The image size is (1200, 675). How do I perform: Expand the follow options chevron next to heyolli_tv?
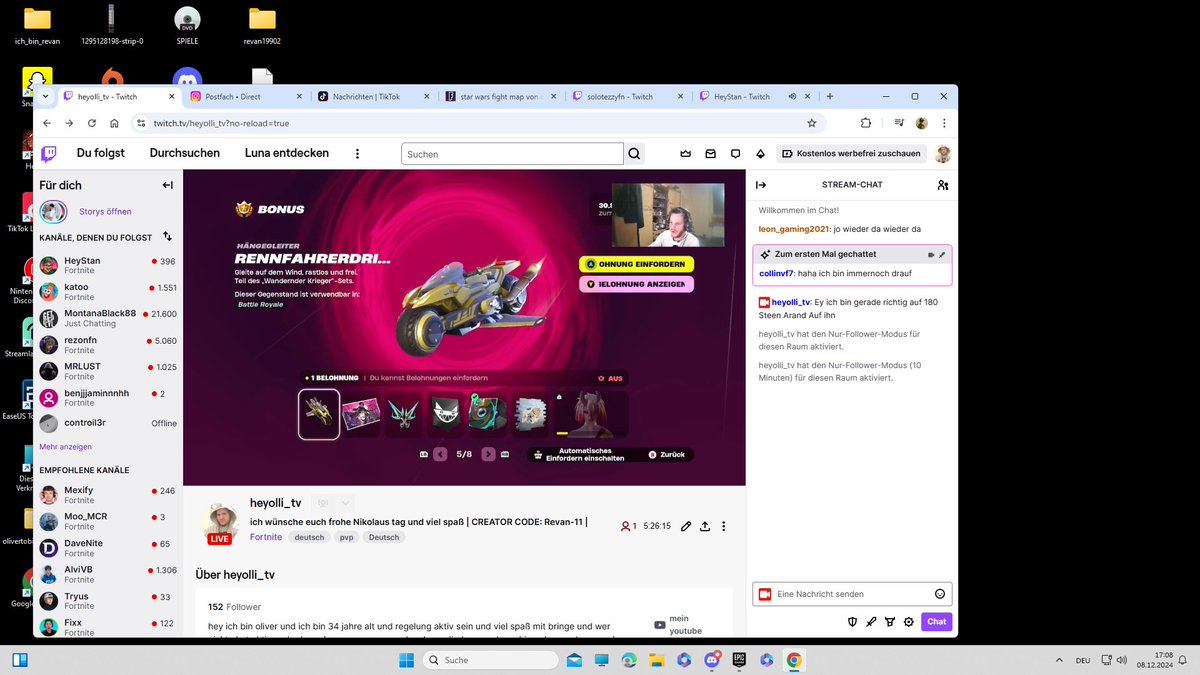click(x=345, y=503)
